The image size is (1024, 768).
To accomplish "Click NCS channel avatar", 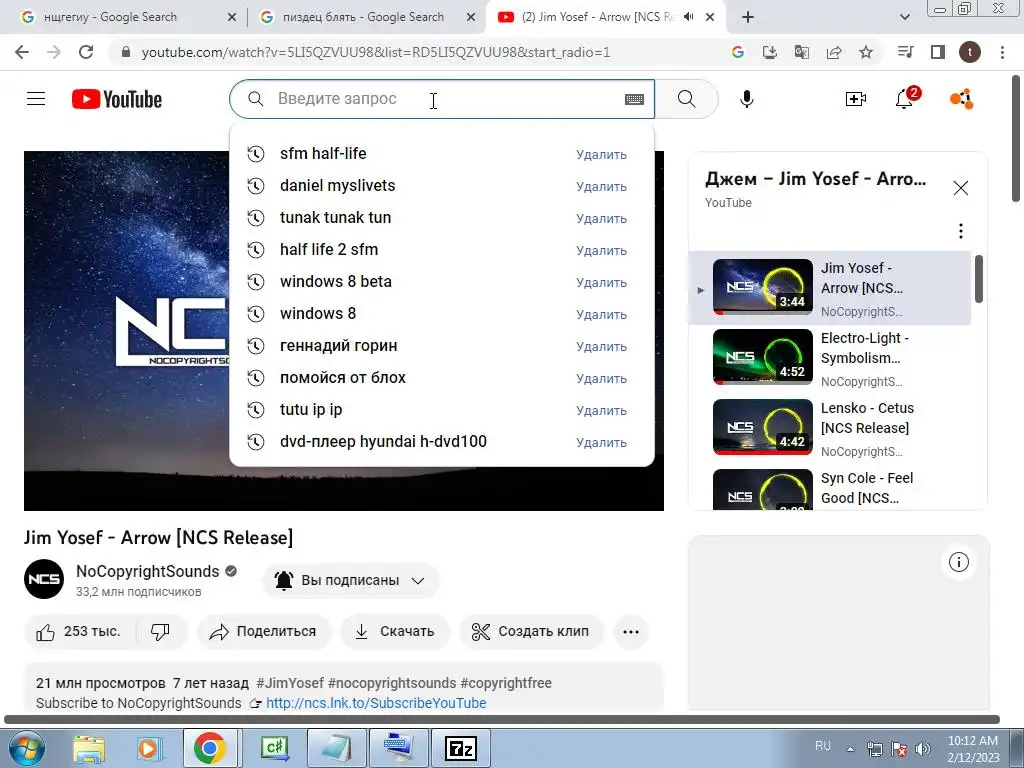I will [x=44, y=579].
